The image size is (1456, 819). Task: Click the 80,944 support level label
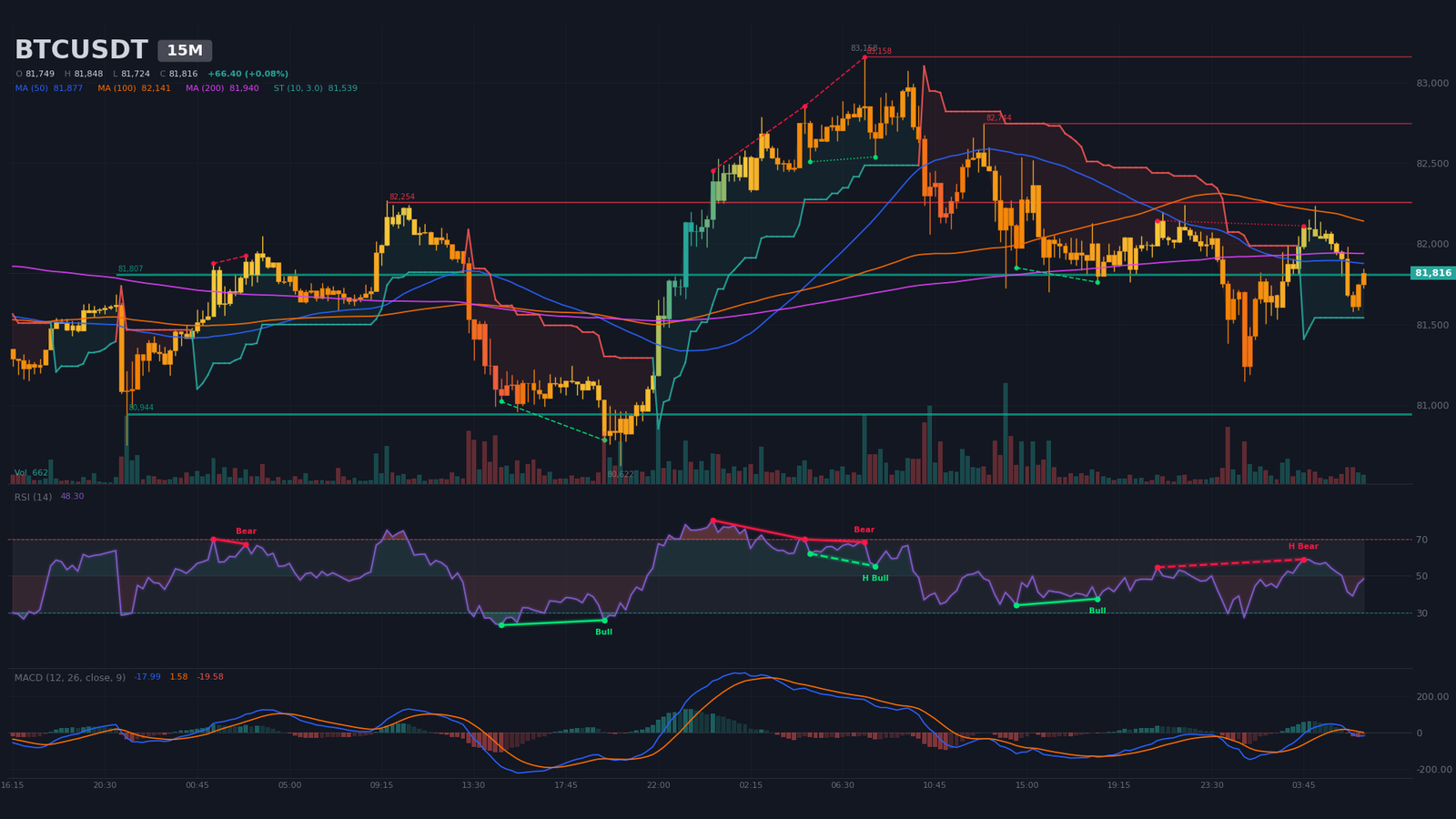coord(141,408)
